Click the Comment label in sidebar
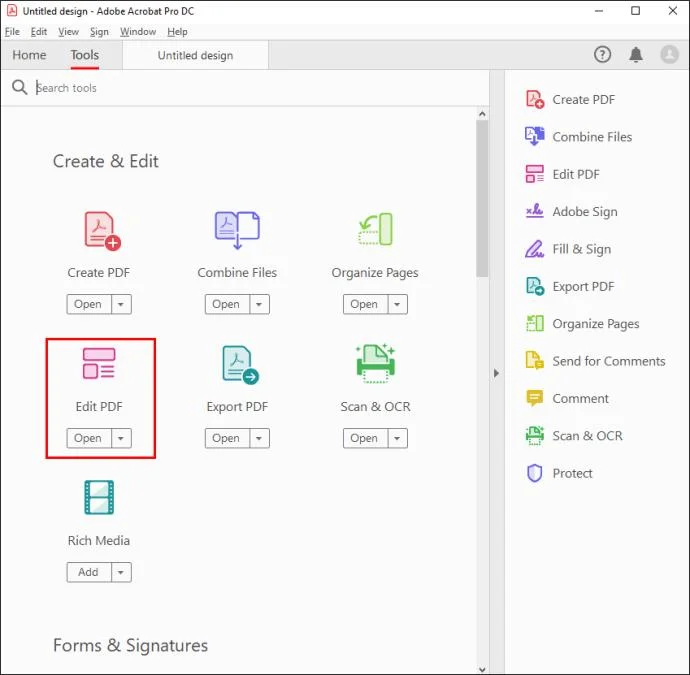The image size is (690, 675). 580,399
